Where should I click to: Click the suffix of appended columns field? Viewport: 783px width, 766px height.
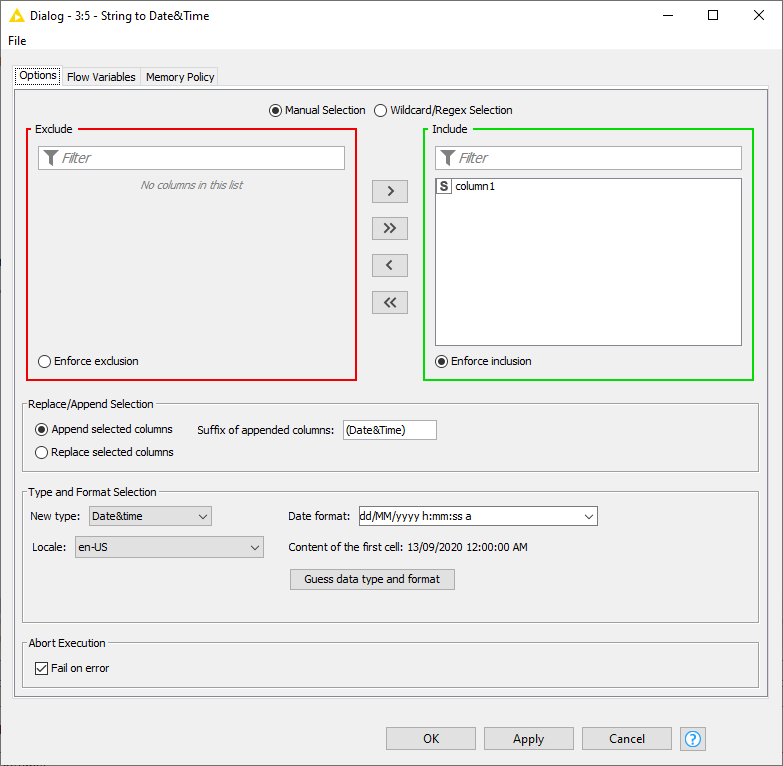click(389, 430)
